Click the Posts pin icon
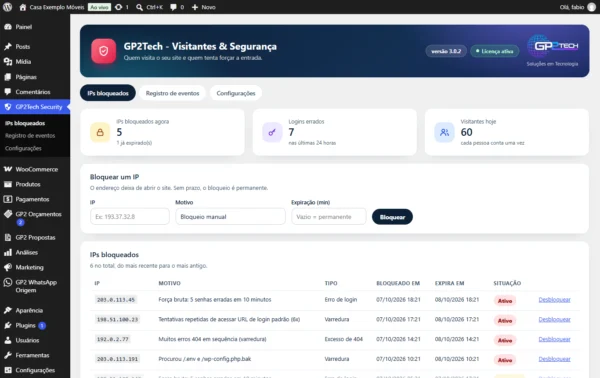The height and width of the screenshot is (378, 600). (8, 47)
